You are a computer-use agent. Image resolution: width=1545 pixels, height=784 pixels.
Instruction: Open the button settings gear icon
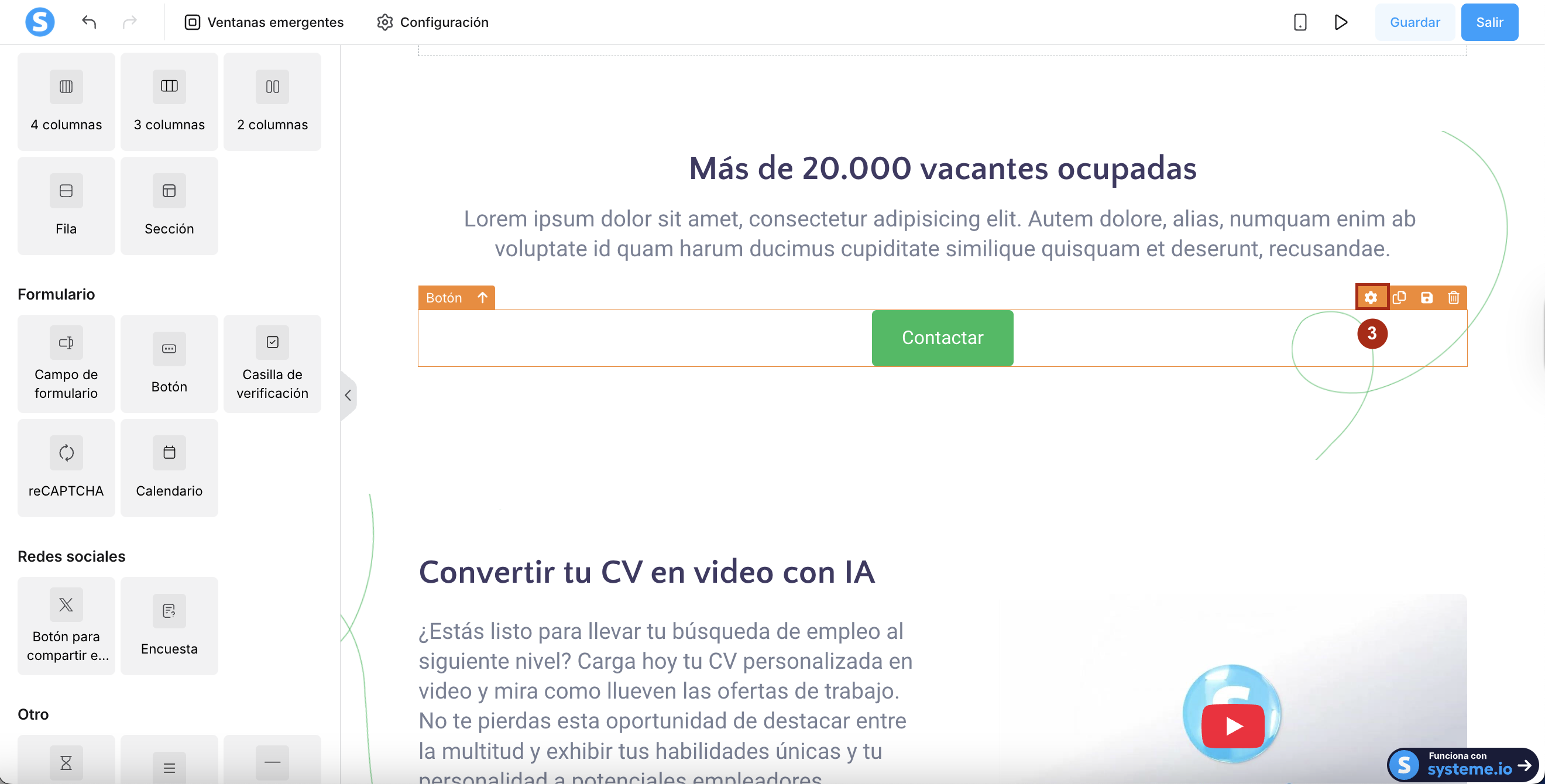click(x=1371, y=297)
